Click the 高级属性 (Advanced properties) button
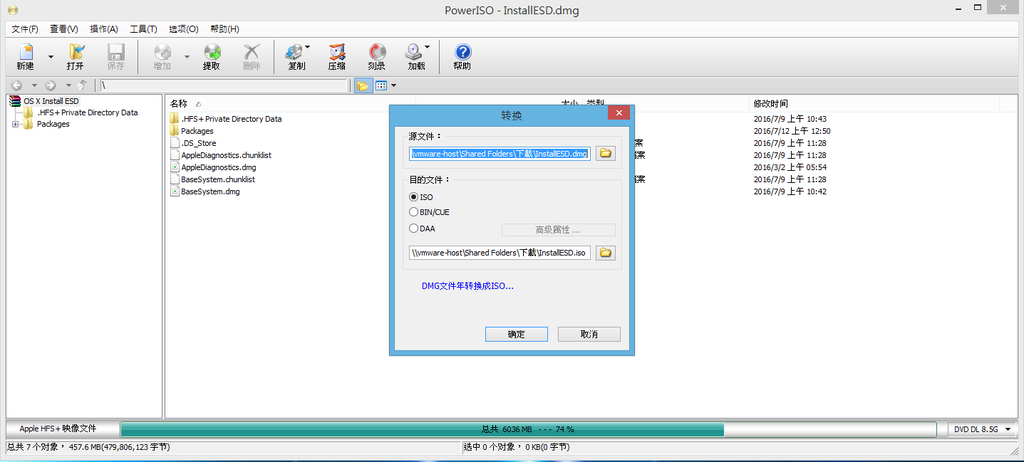 pyautogui.click(x=558, y=230)
